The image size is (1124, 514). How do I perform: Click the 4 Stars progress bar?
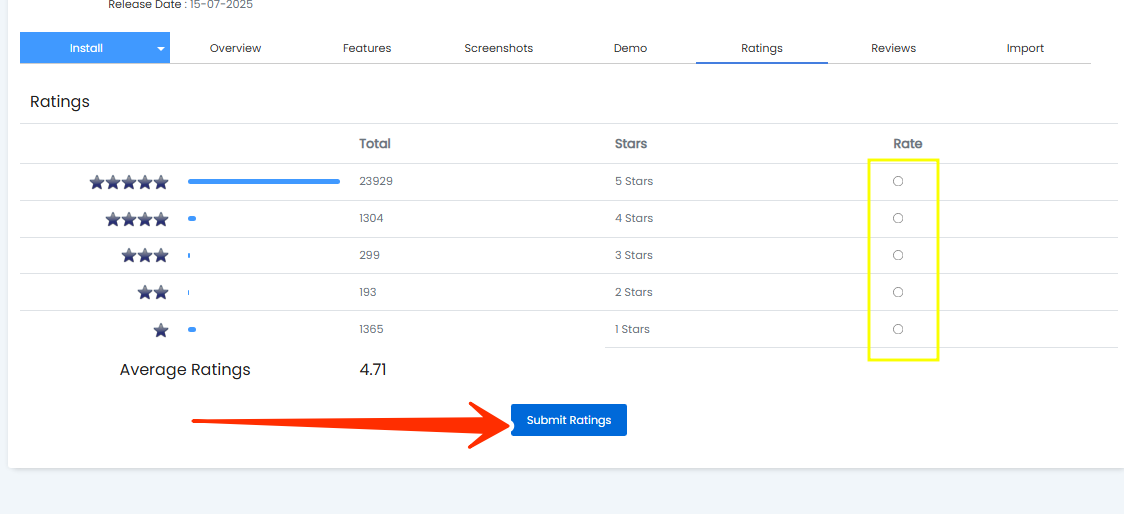[x=192, y=218]
